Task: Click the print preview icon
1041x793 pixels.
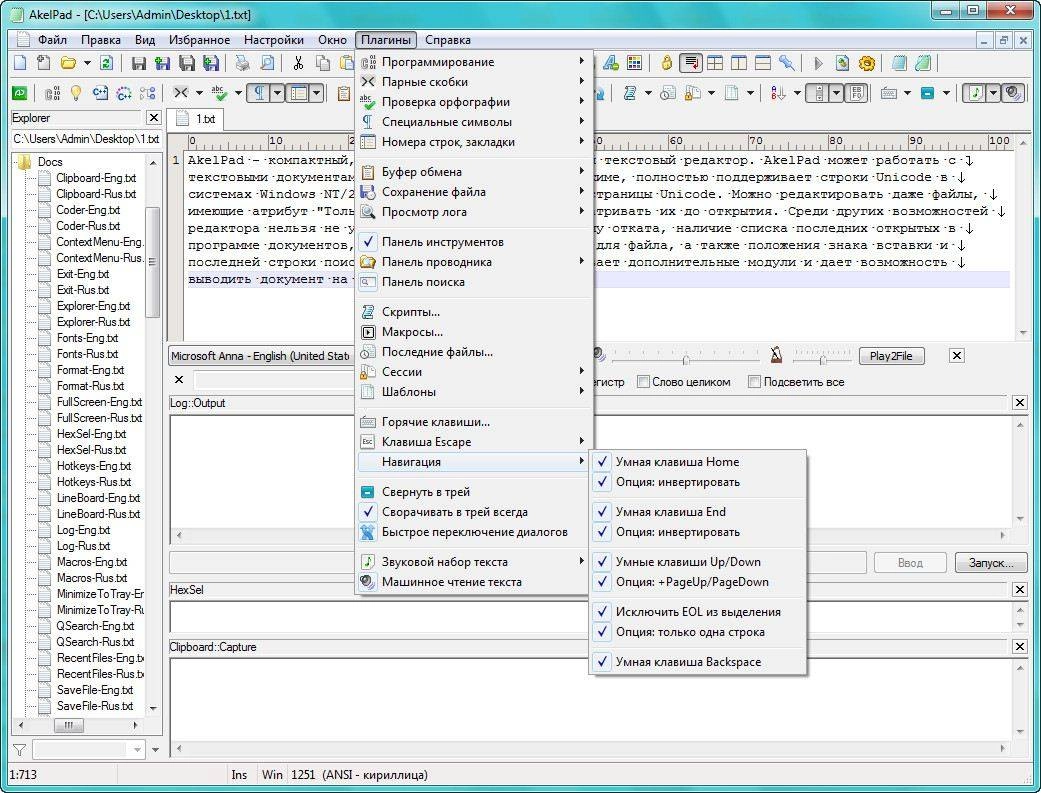Action: click(266, 63)
